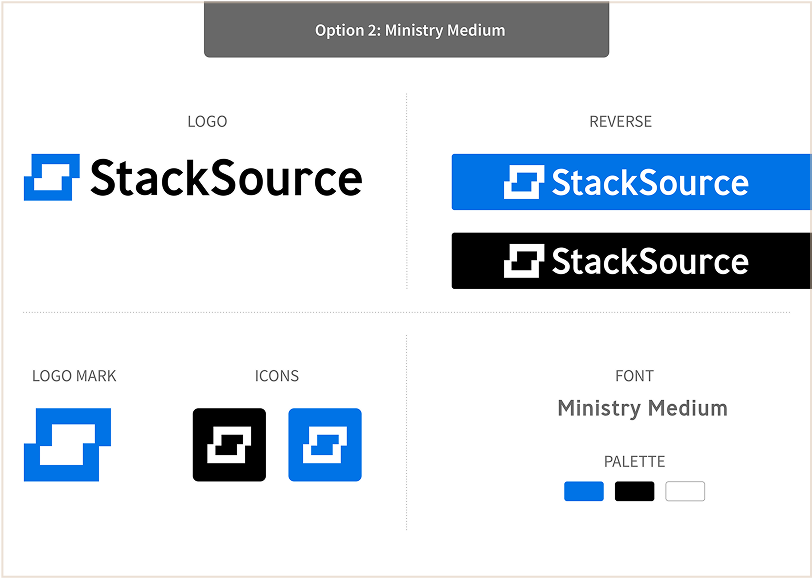Pick the white palette swatch
The width and height of the screenshot is (812, 578).
(685, 491)
